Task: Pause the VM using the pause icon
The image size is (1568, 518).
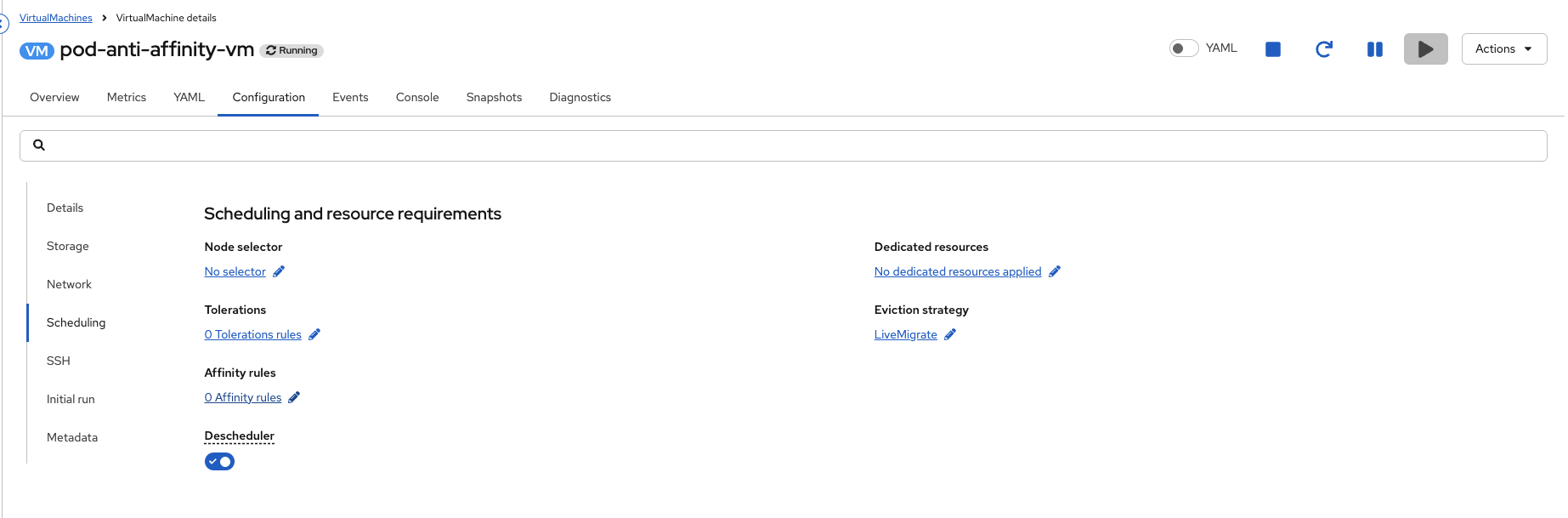Action: [1374, 49]
